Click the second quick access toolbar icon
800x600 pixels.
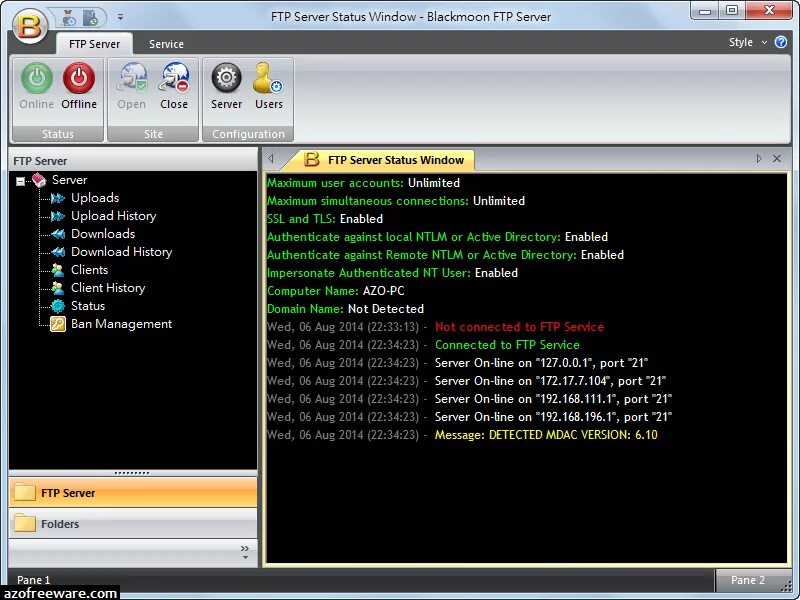pos(90,17)
